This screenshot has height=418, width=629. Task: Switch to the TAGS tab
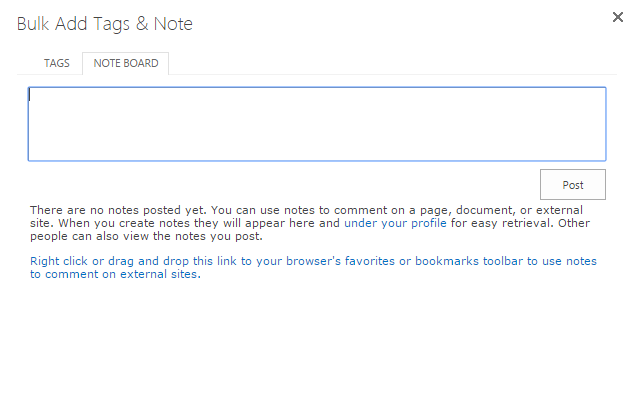(57, 63)
